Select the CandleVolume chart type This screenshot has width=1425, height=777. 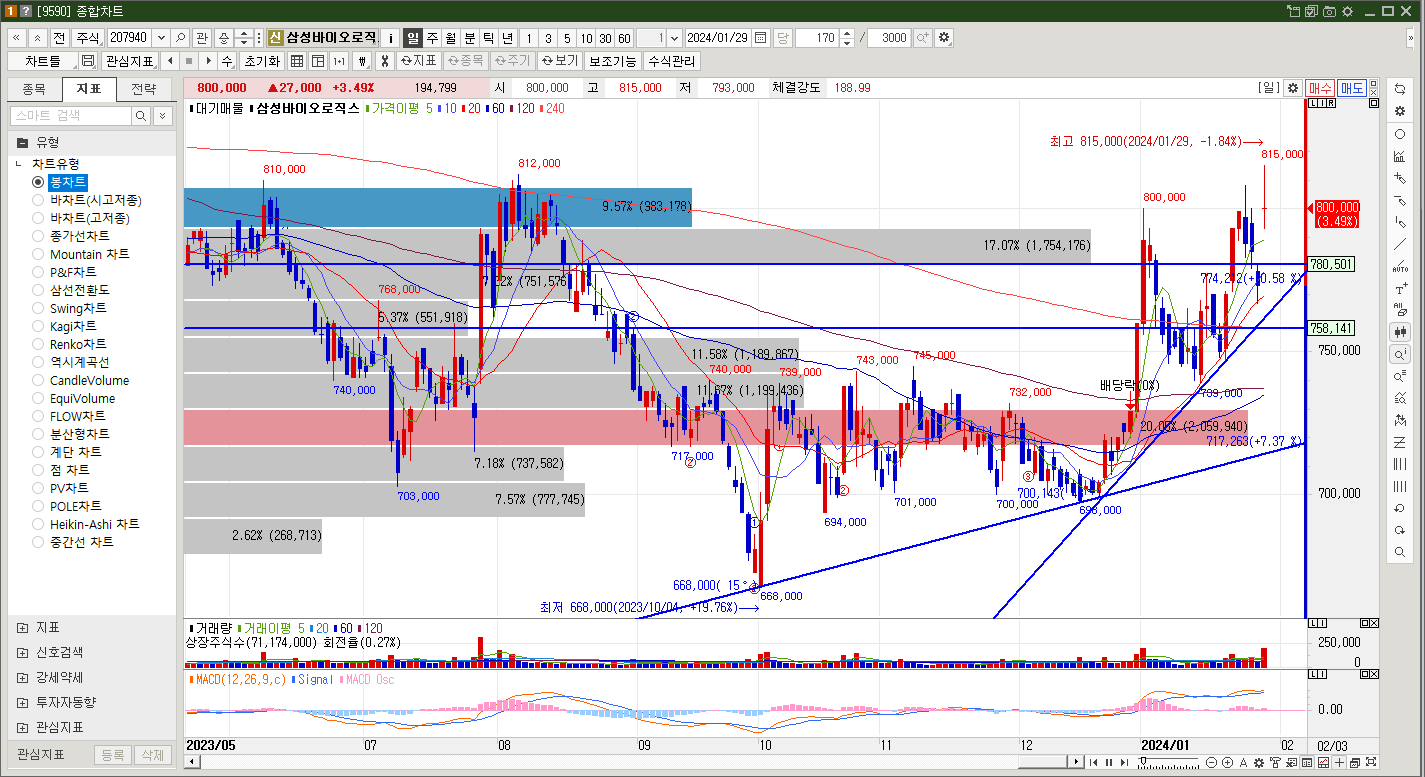pos(80,380)
